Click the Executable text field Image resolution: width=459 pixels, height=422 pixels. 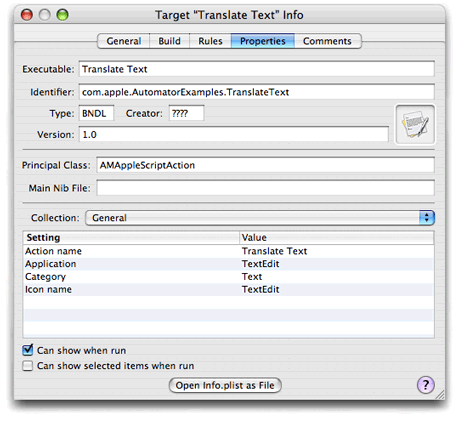coord(257,69)
